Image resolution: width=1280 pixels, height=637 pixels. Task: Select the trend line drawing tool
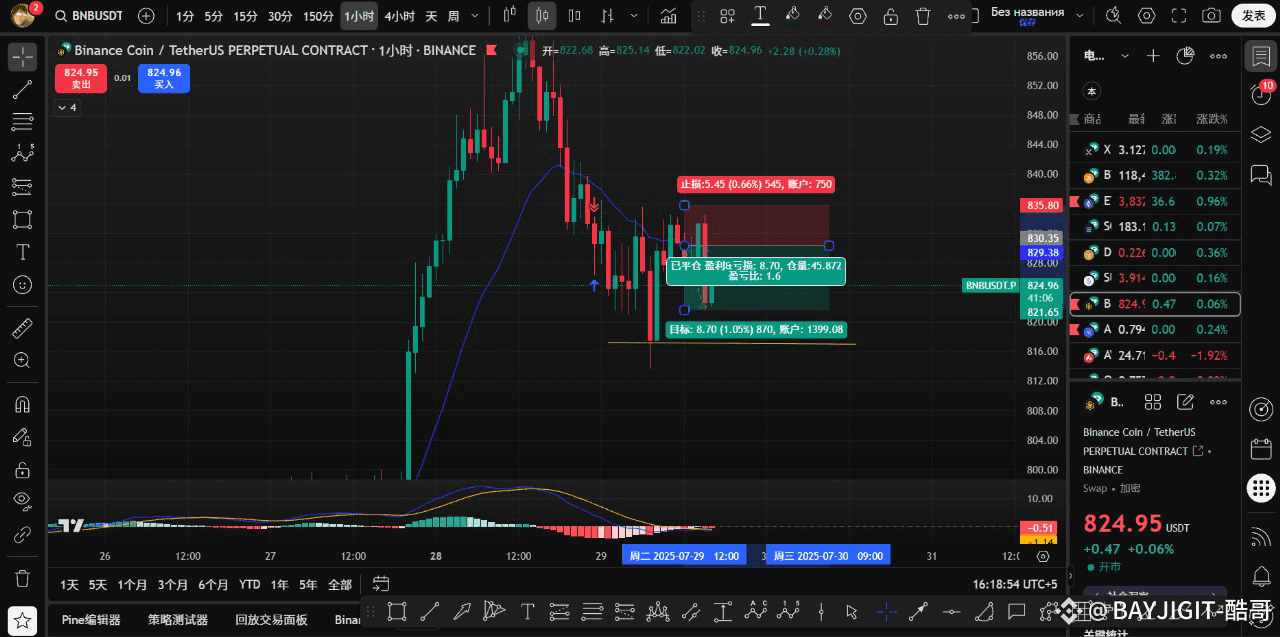[x=22, y=89]
